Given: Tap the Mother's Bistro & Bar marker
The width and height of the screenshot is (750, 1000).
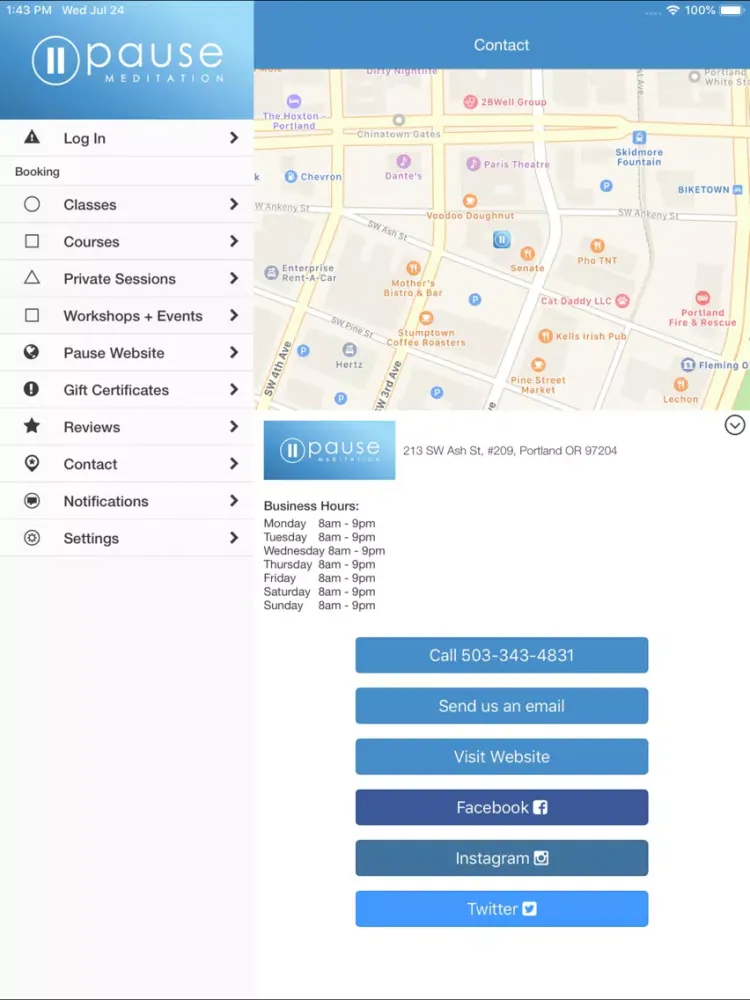Looking at the screenshot, I should [x=413, y=268].
